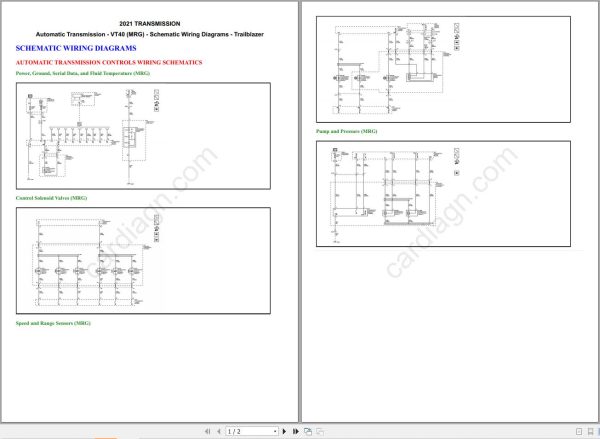The image size is (600, 439).
Task: Open the Control Solenoid Valves diagram
Action: click(x=143, y=261)
